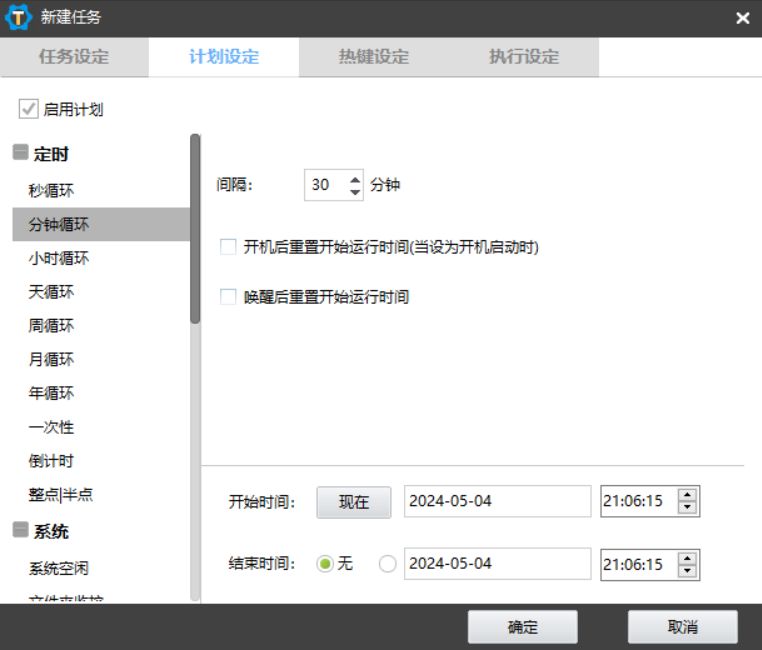The image size is (762, 650).
Task: Enable 开机后重置开始运行时间 checkbox
Action: 228,247
